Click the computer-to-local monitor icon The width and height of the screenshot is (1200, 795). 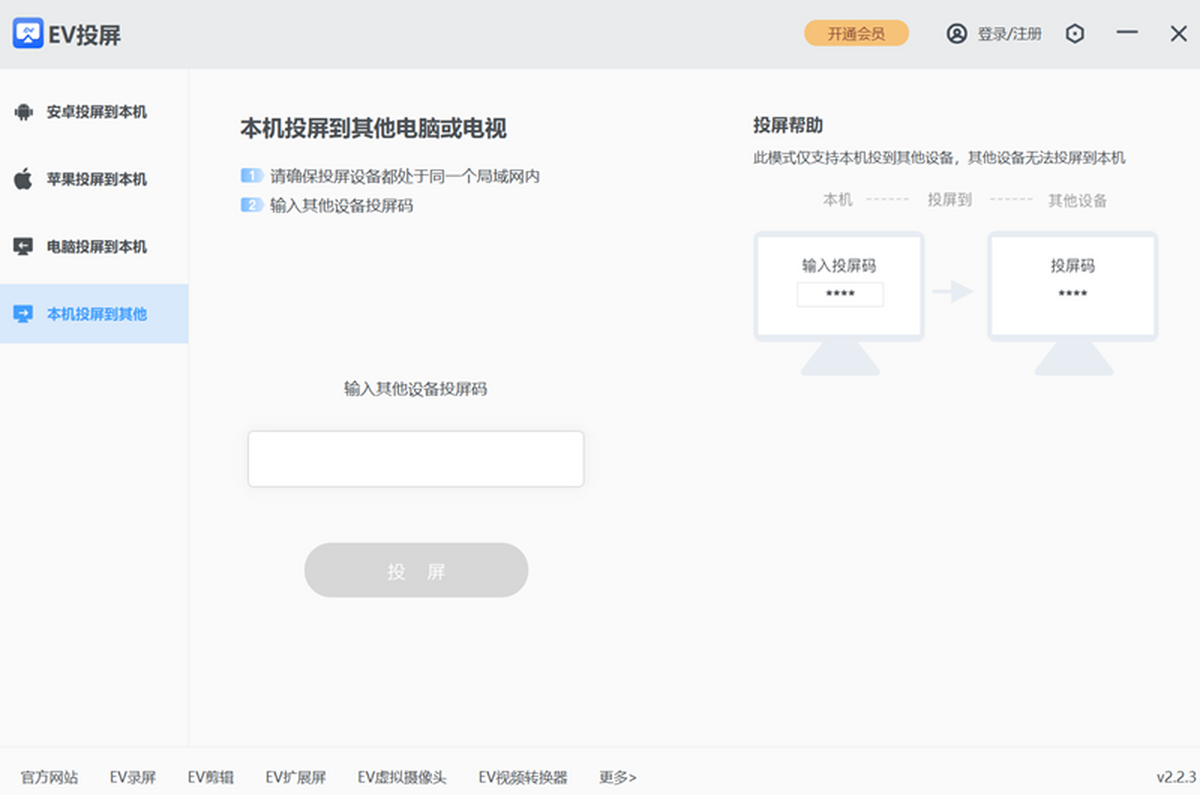[x=23, y=246]
